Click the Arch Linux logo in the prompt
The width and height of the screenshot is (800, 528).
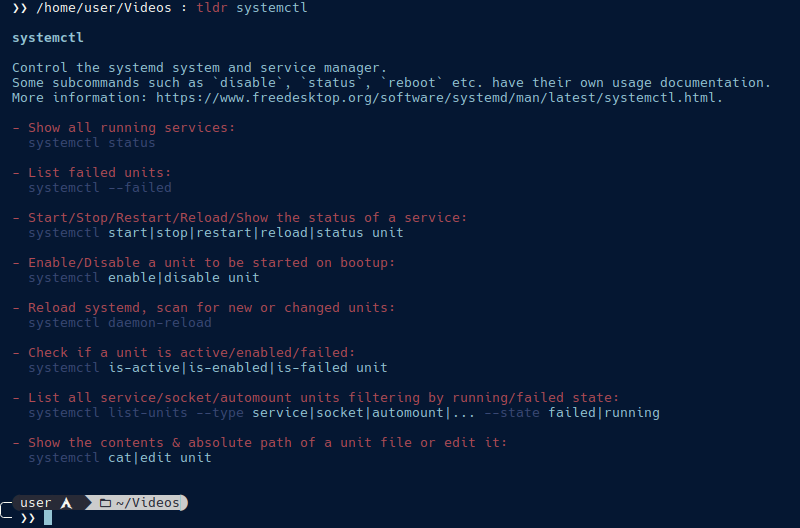[x=66, y=503]
